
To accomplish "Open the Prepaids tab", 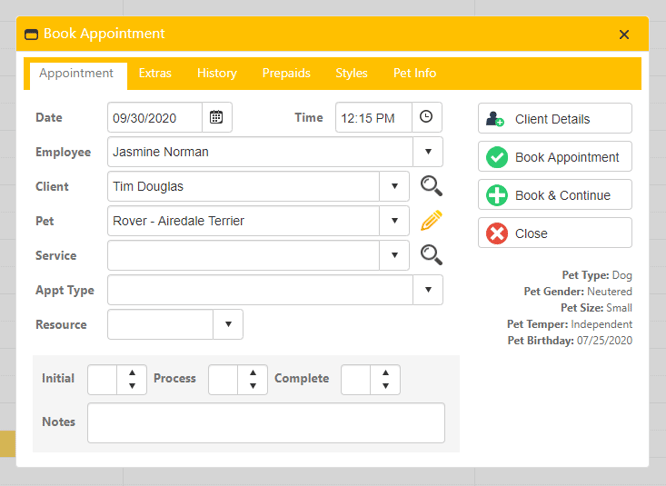I will [x=286, y=73].
